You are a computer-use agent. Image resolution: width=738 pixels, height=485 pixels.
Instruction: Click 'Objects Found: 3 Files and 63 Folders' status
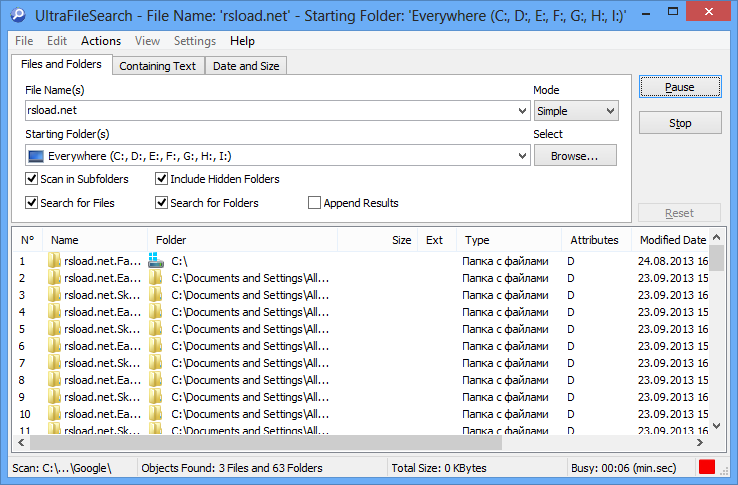[232, 468]
